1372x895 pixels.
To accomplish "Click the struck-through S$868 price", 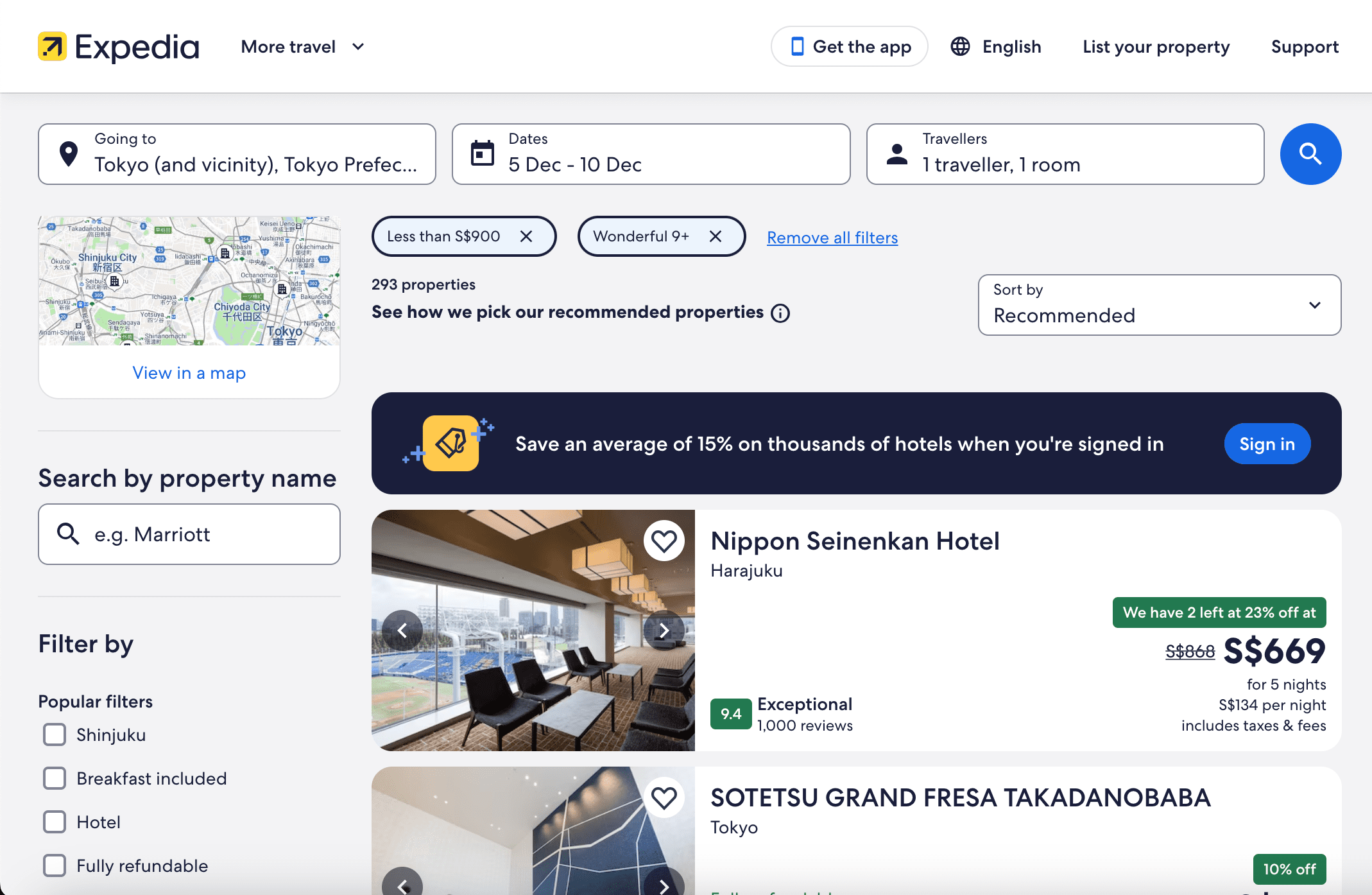I will (1190, 652).
